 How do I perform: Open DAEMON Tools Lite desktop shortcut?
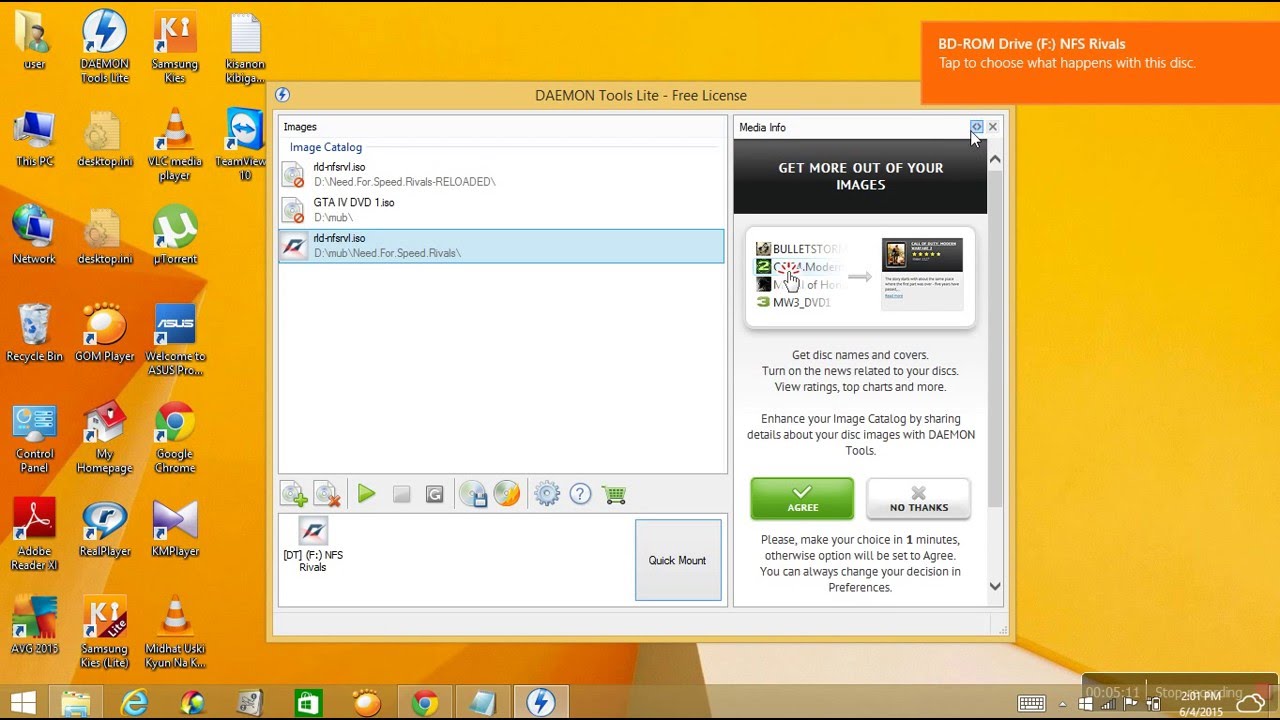pos(104,47)
